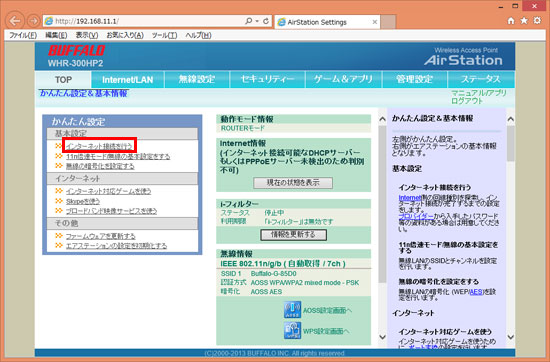Image resolution: width=550 pixels, height=362 pixels.
Task: Click the help panel scrollbar thumb
Action: pos(511,143)
